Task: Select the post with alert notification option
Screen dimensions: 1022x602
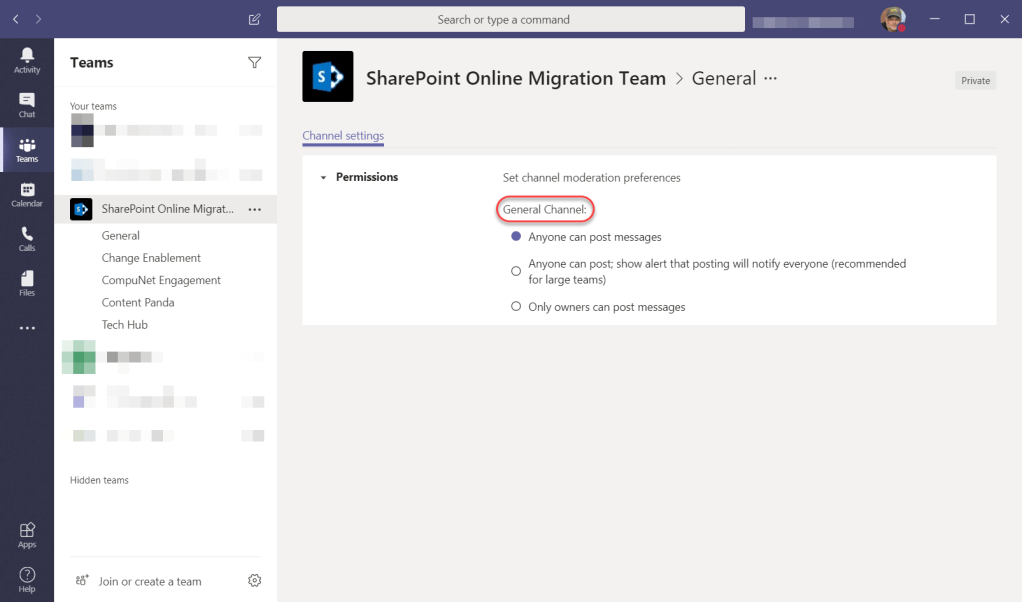Action: (516, 271)
